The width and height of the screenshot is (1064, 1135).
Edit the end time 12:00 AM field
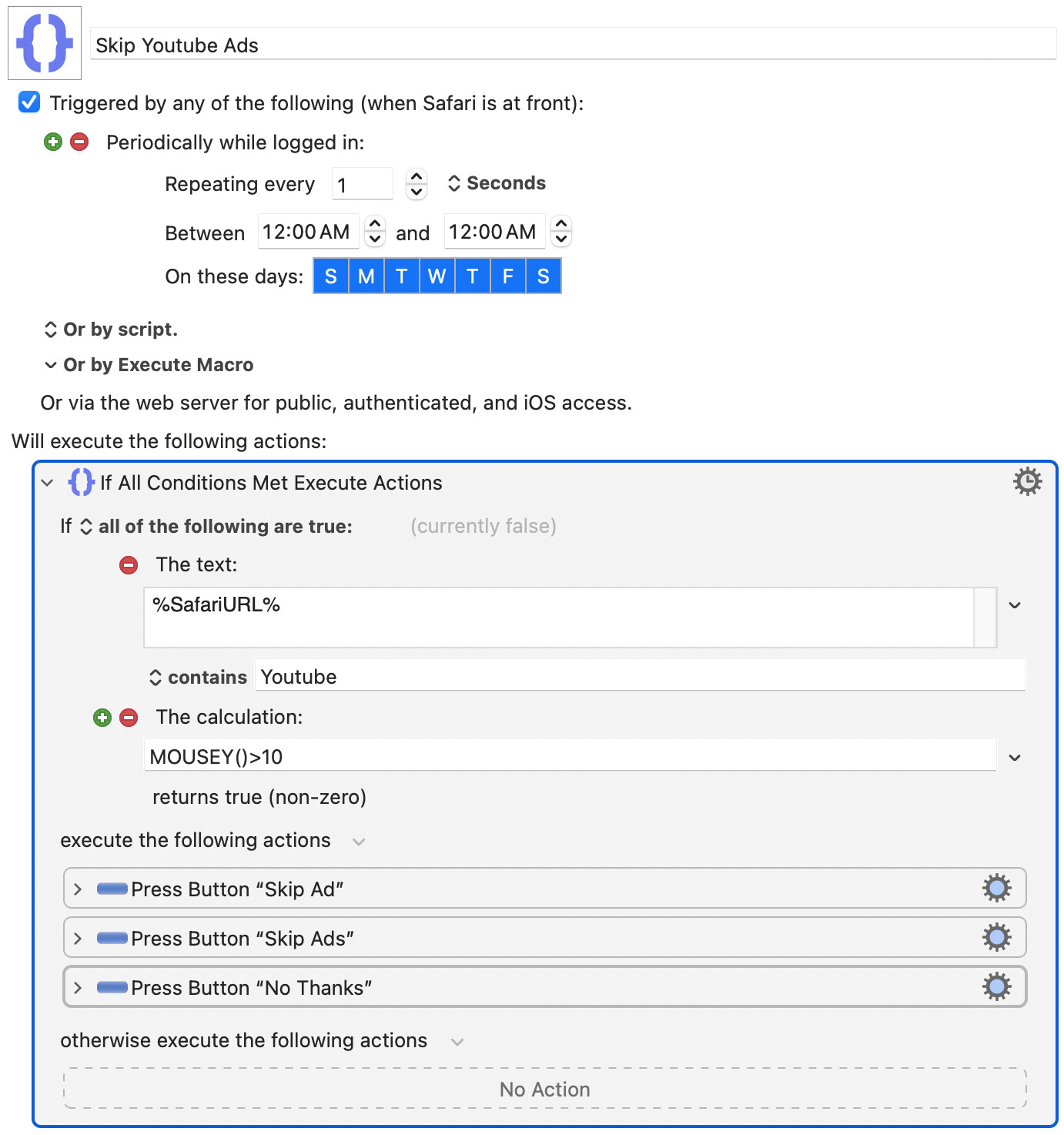(x=494, y=231)
